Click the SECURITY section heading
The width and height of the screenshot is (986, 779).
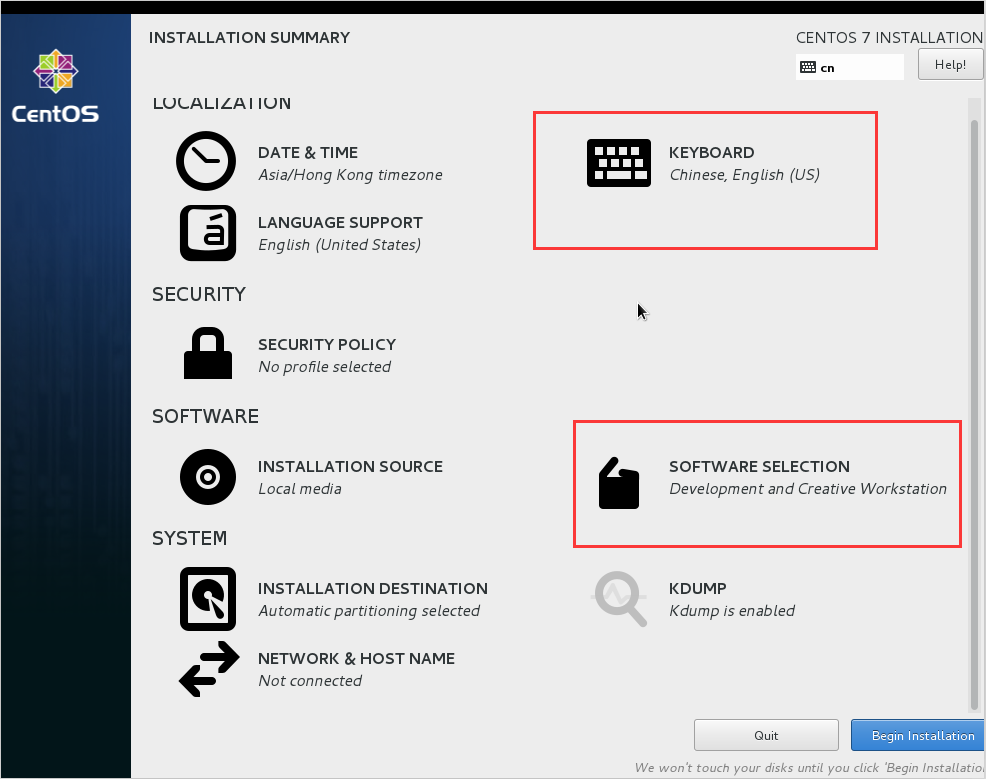click(x=199, y=294)
